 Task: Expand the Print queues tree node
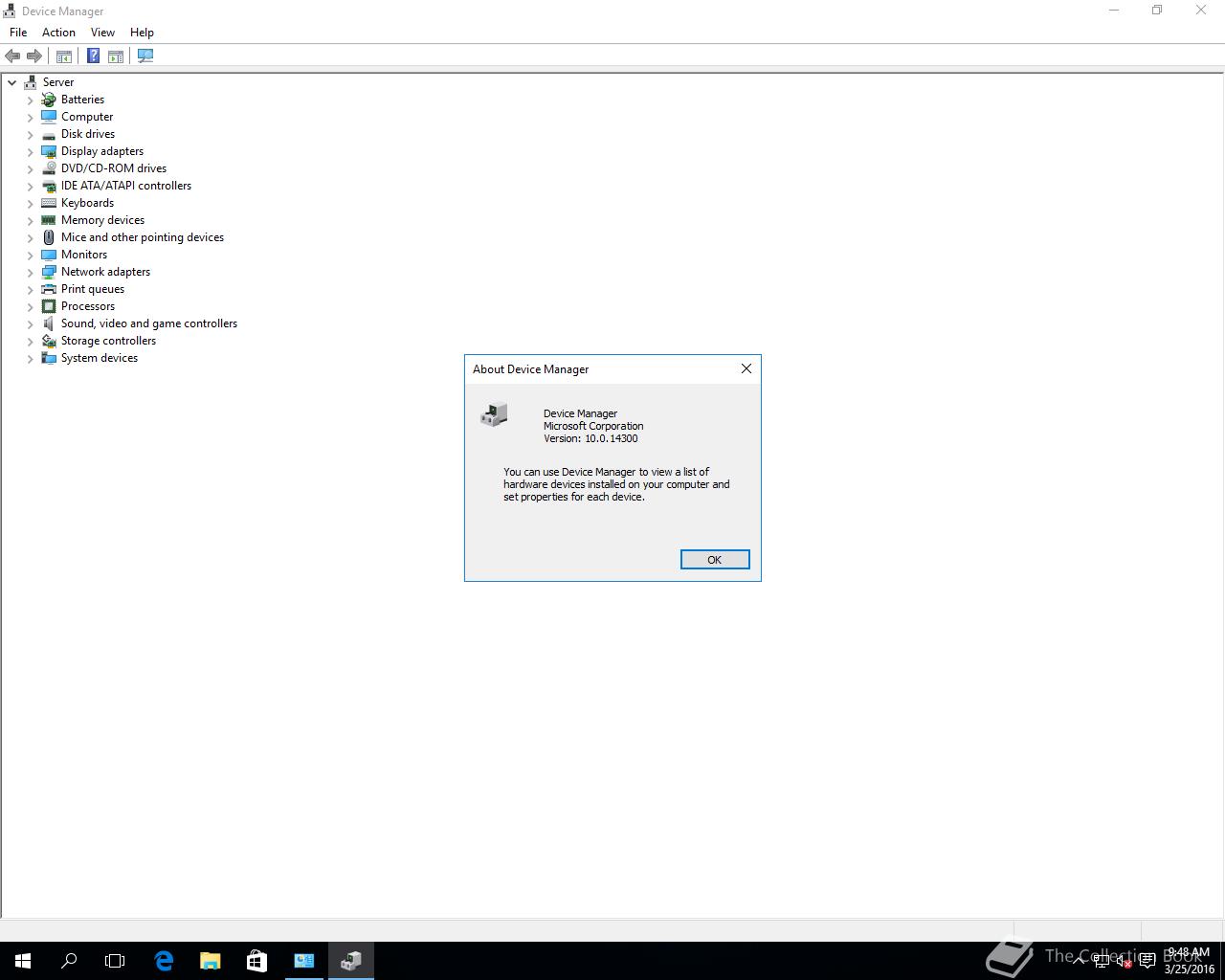pos(31,289)
